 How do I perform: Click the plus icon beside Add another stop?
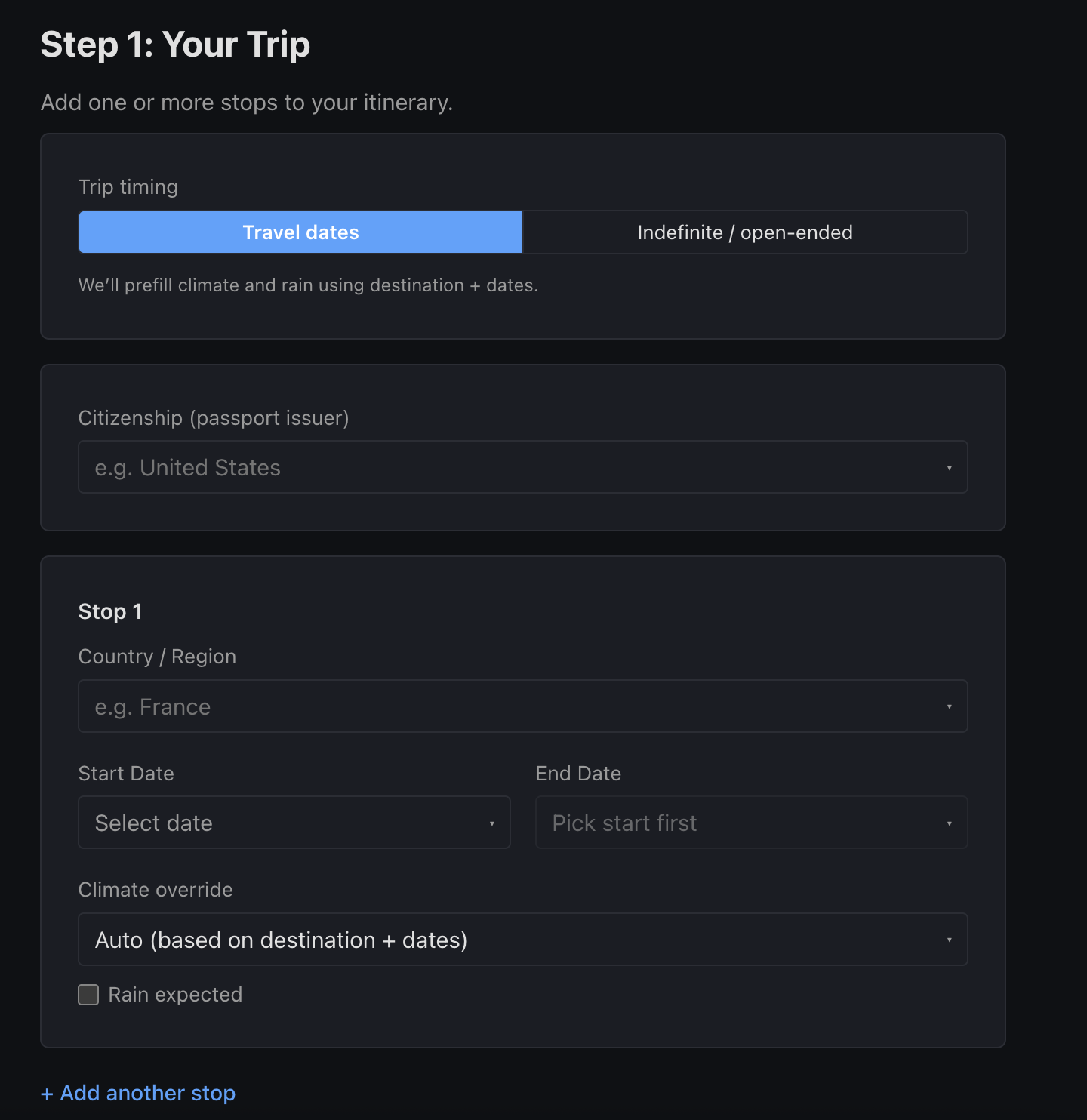pyautogui.click(x=48, y=1093)
